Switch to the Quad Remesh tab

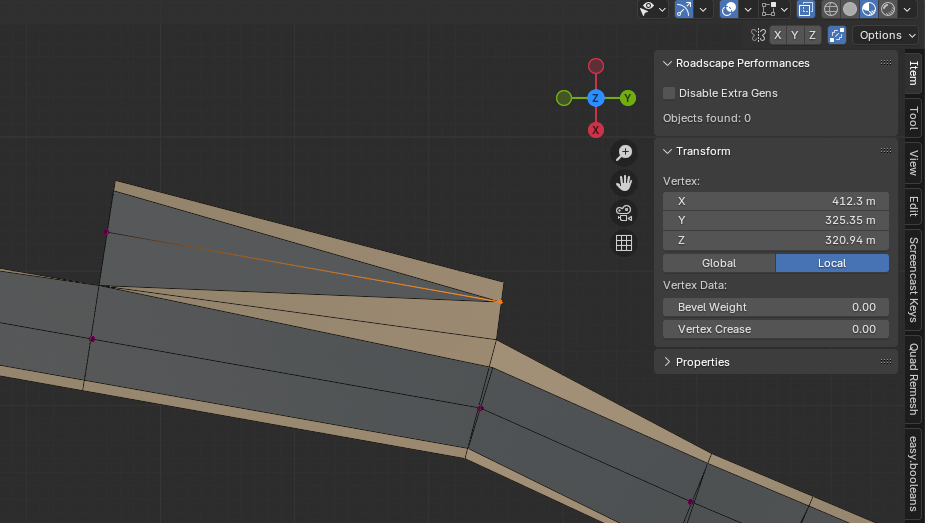tap(913, 379)
